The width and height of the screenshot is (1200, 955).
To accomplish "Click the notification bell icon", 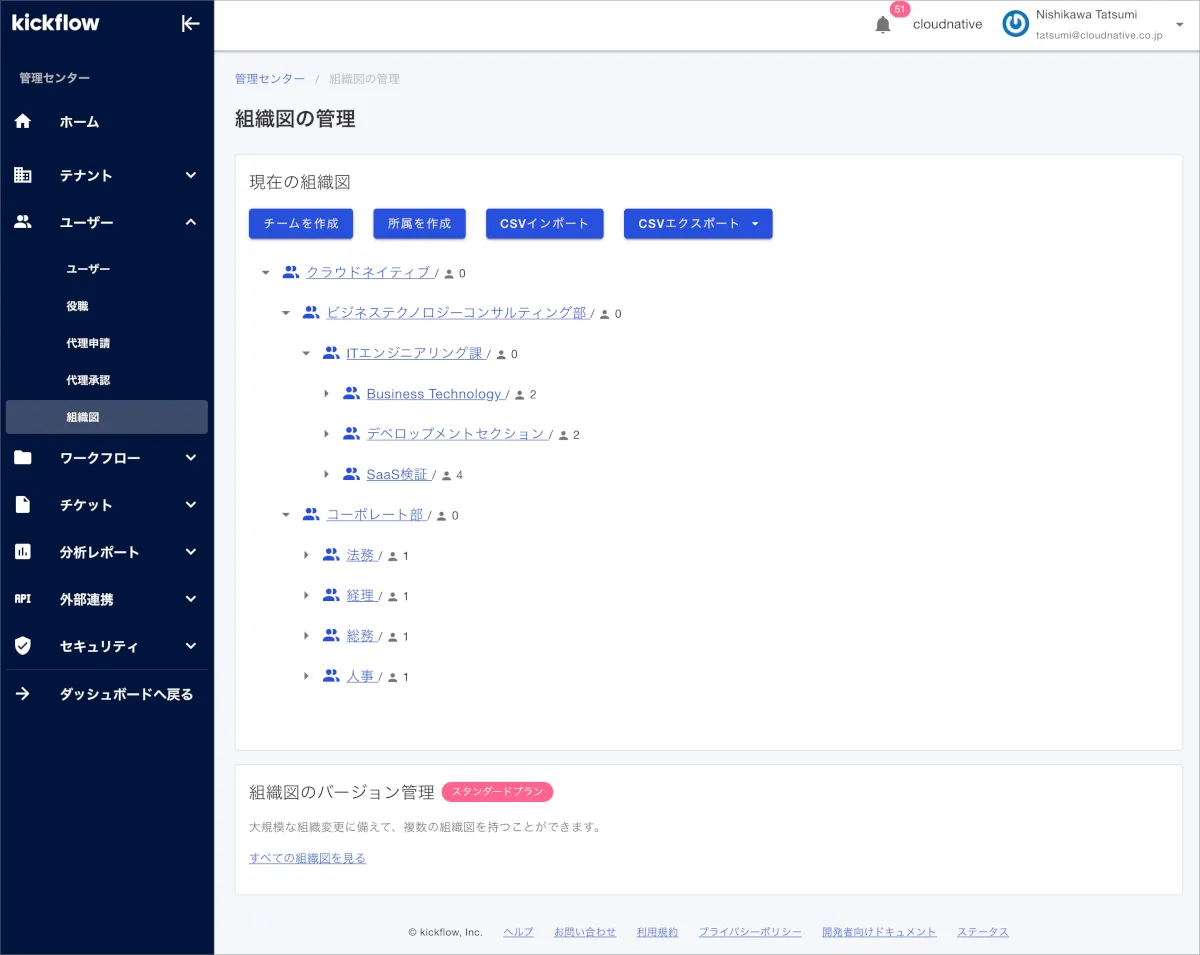I will (882, 25).
